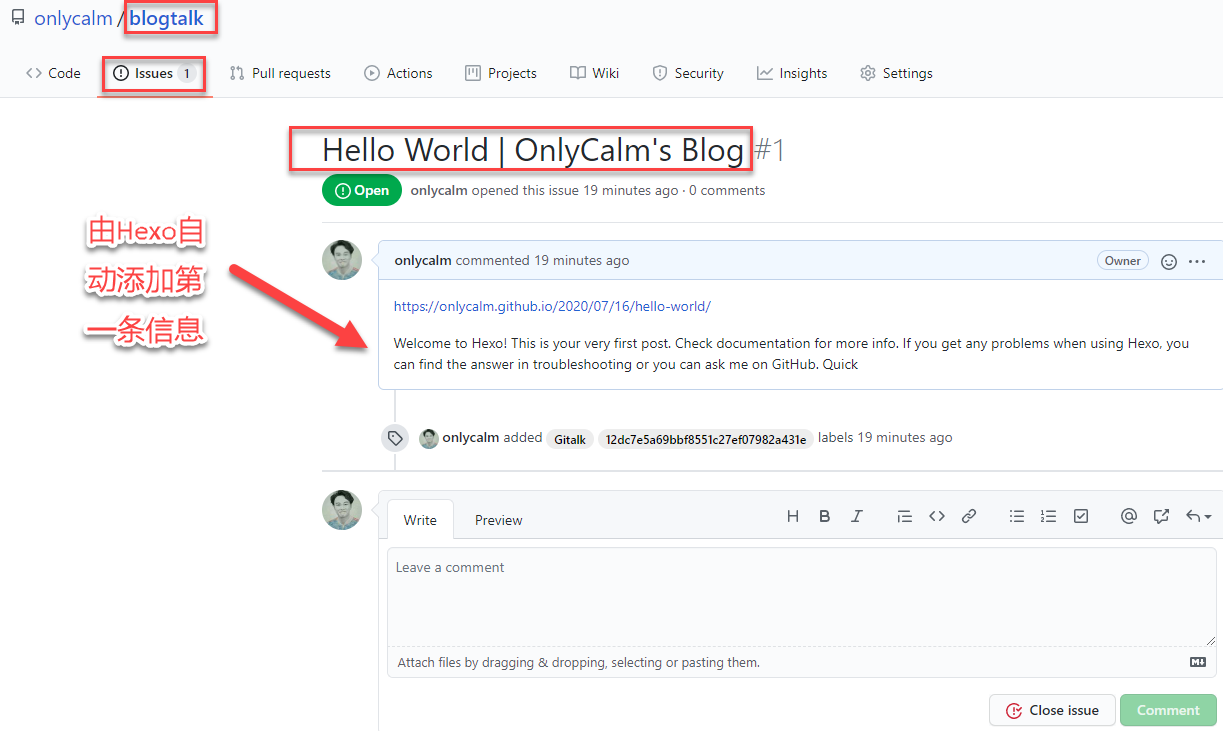Add a numbered list via the toolbar icon
The image size is (1223, 731).
point(1049,516)
